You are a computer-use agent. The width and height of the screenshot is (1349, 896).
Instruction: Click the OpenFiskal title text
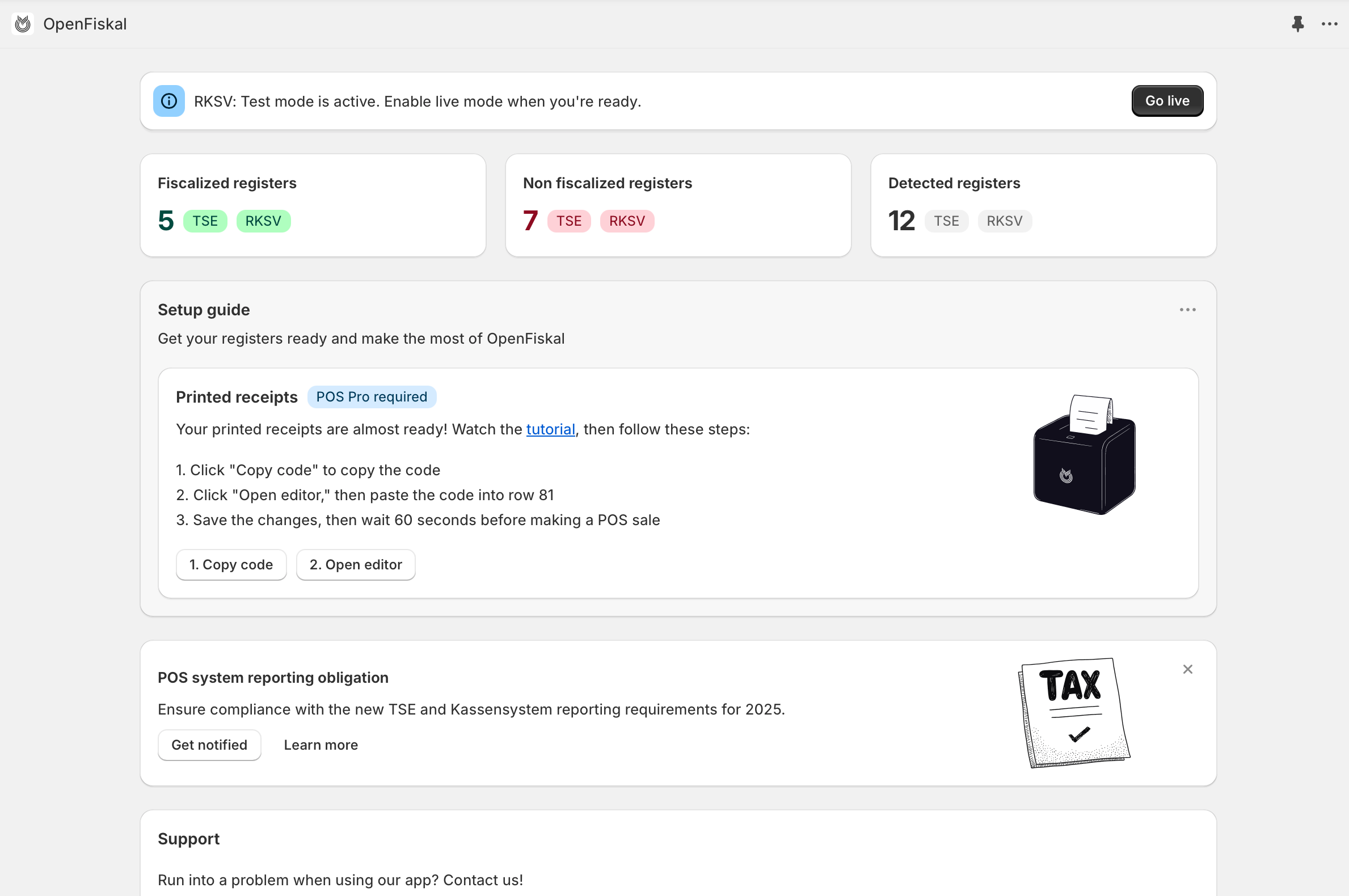[x=85, y=24]
